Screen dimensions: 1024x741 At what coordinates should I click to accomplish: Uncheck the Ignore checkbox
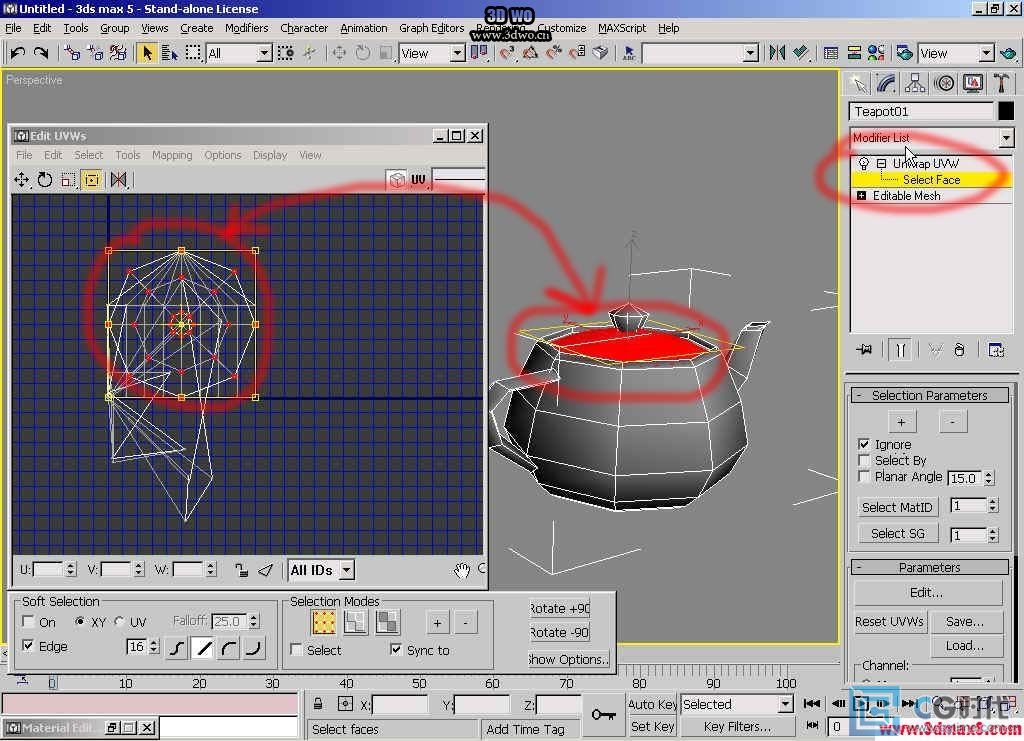coord(864,444)
